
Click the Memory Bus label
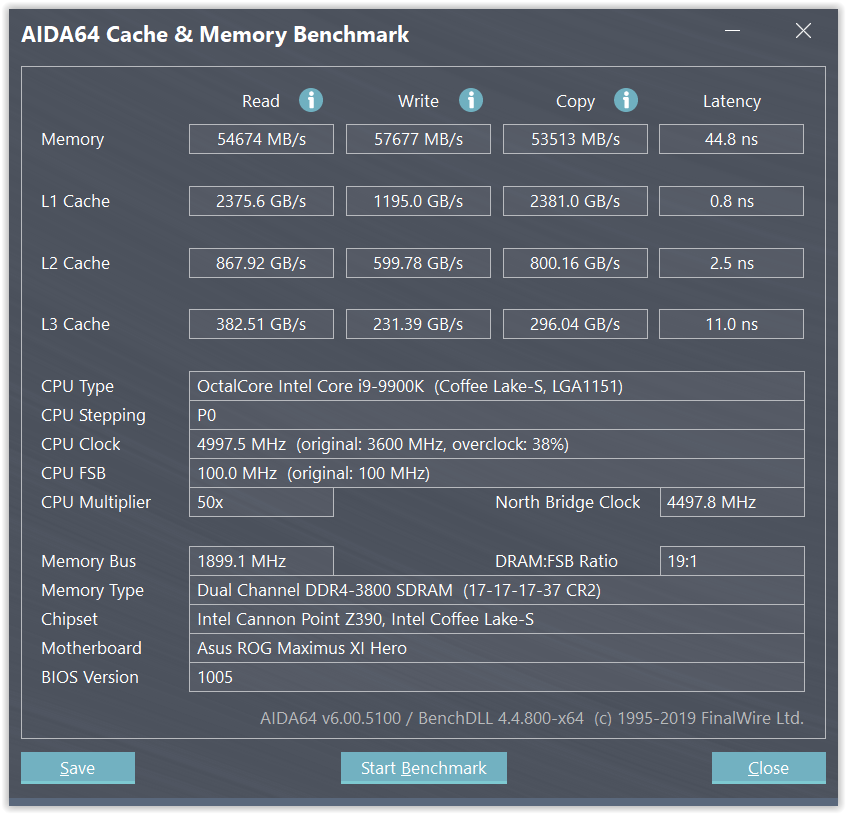pyautogui.click(x=88, y=562)
